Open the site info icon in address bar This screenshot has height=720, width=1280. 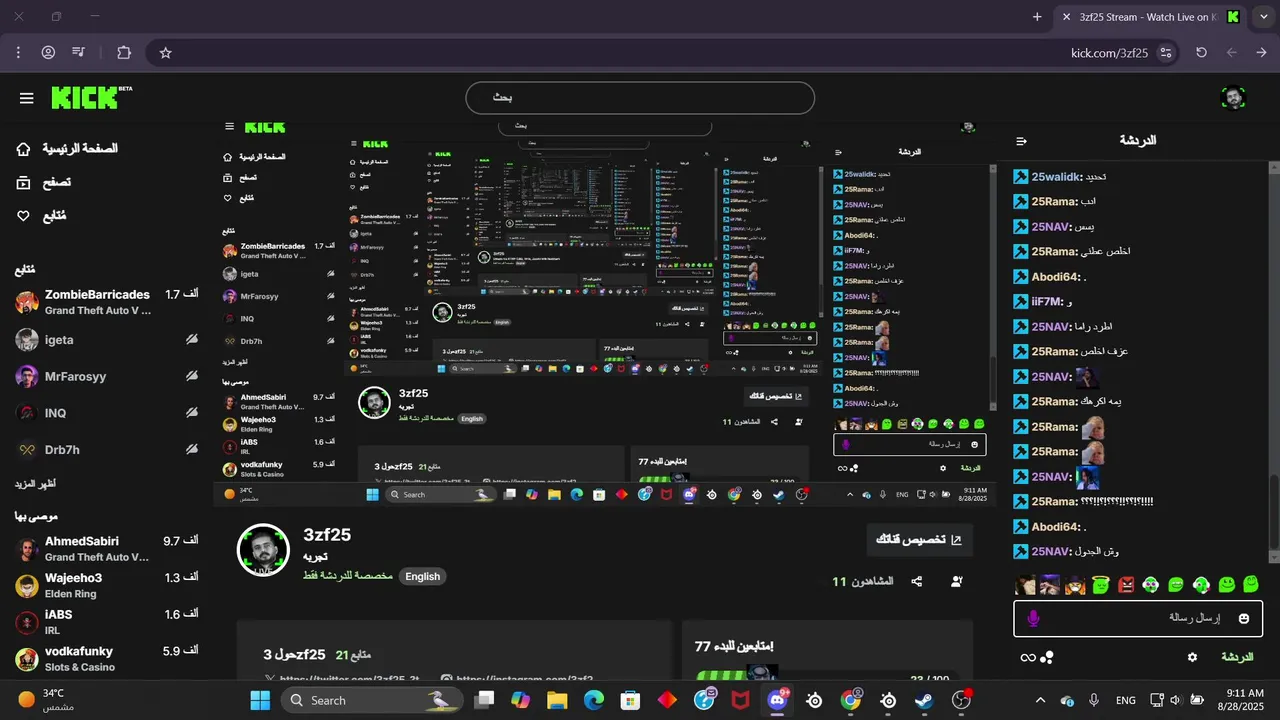(1165, 52)
